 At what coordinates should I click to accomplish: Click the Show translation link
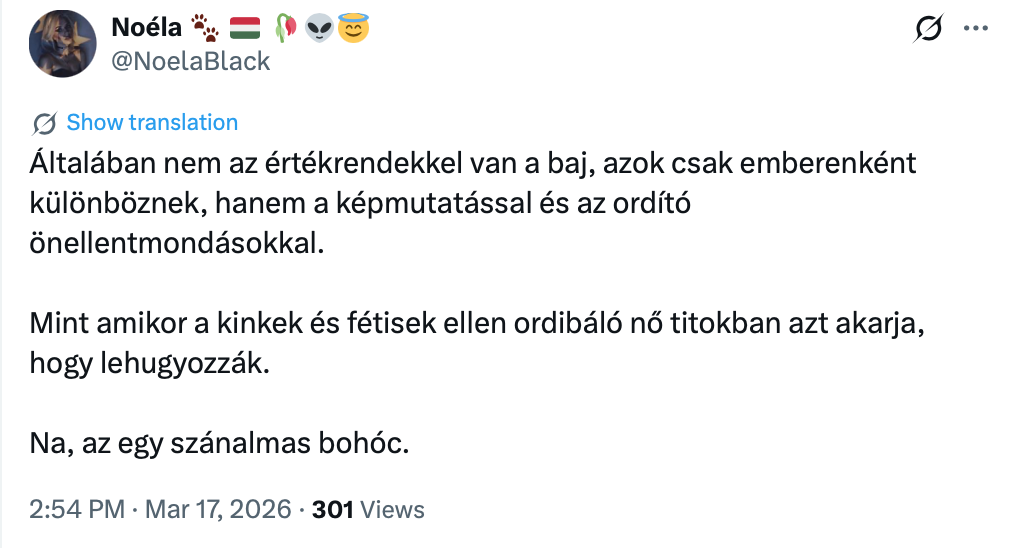(x=152, y=123)
